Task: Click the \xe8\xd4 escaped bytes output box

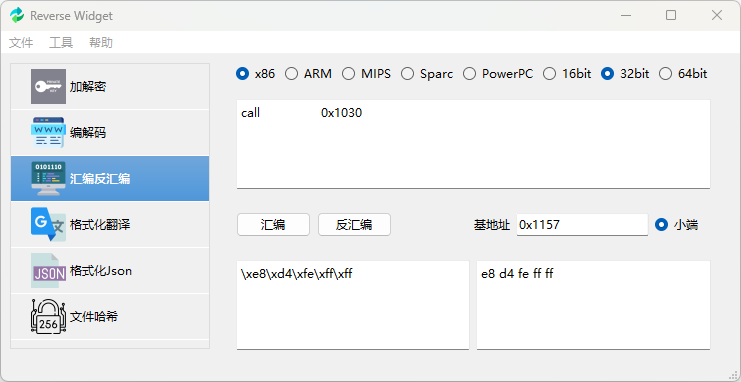Action: click(353, 305)
